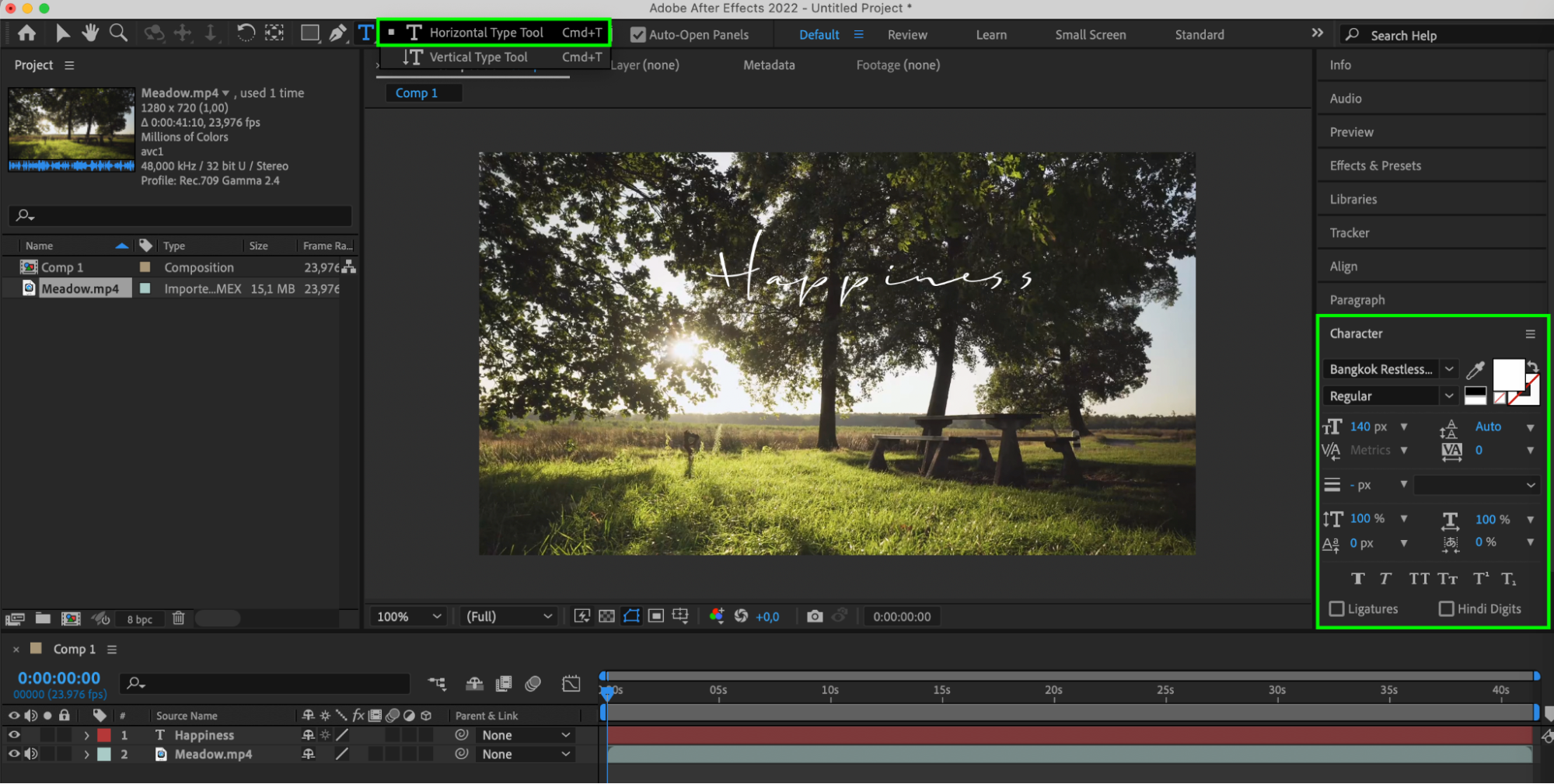
Task: Click the Home icon in toolbar
Action: pyautogui.click(x=26, y=33)
